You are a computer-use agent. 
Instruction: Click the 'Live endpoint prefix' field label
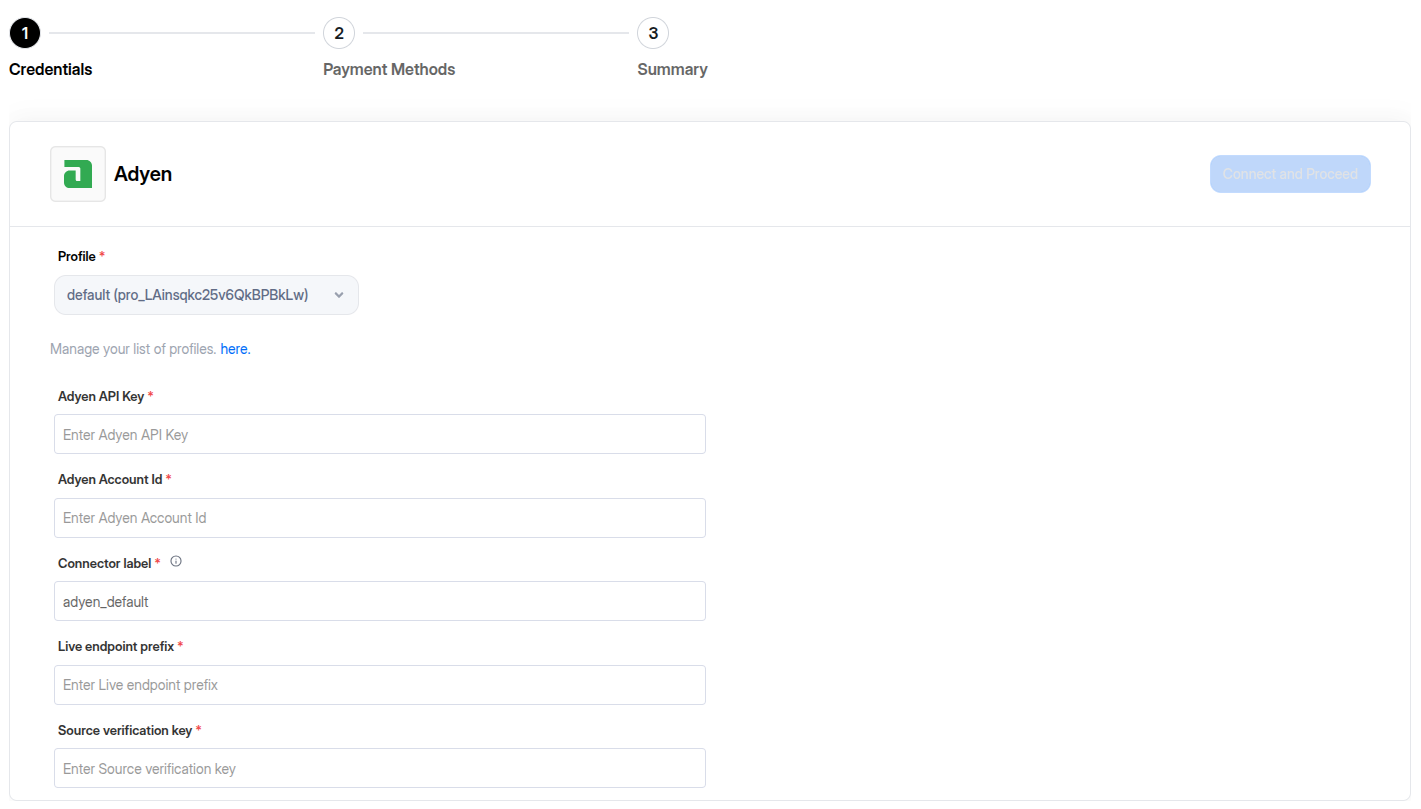click(116, 646)
